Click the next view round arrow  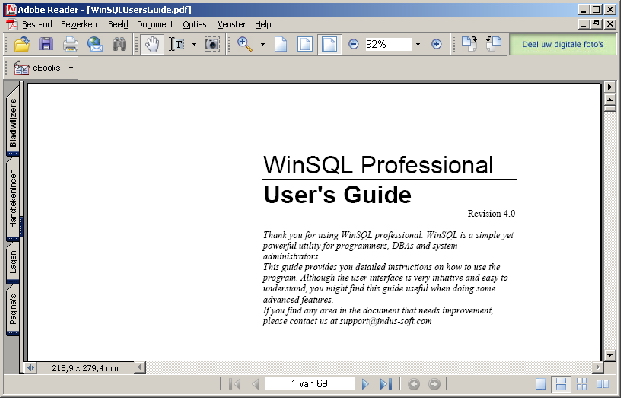pos(434,384)
